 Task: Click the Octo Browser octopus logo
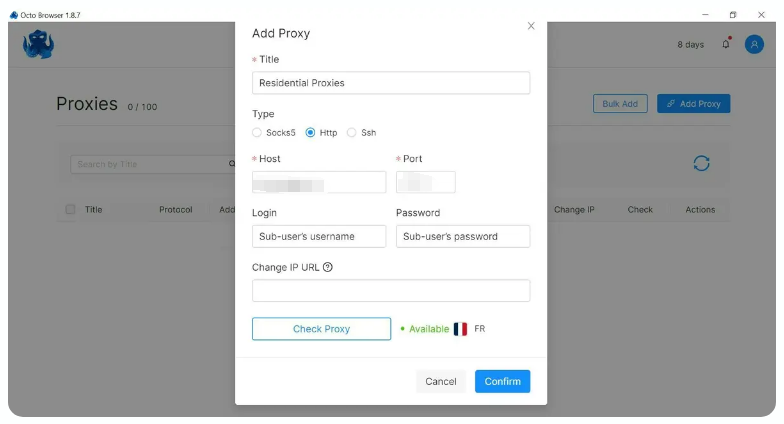[x=38, y=44]
